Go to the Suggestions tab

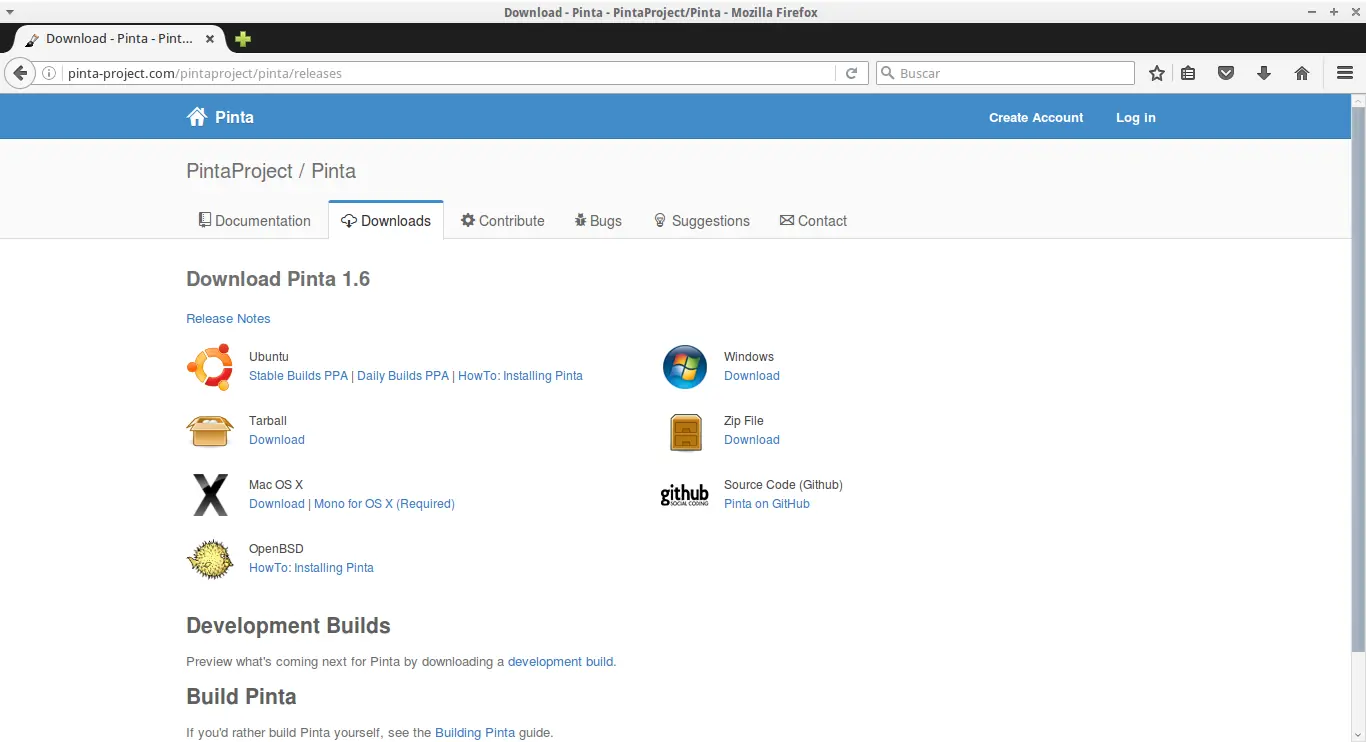tap(702, 221)
